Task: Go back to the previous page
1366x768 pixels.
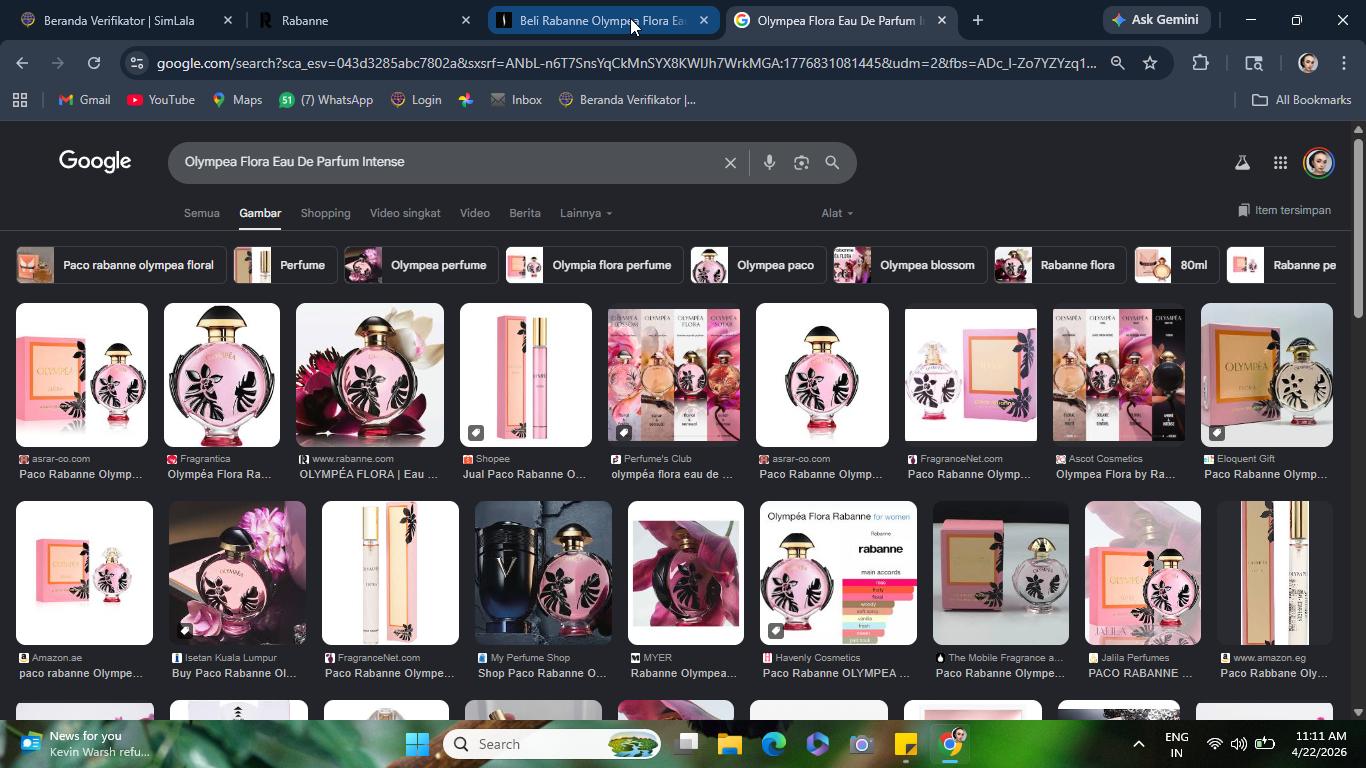Action: click(22, 63)
